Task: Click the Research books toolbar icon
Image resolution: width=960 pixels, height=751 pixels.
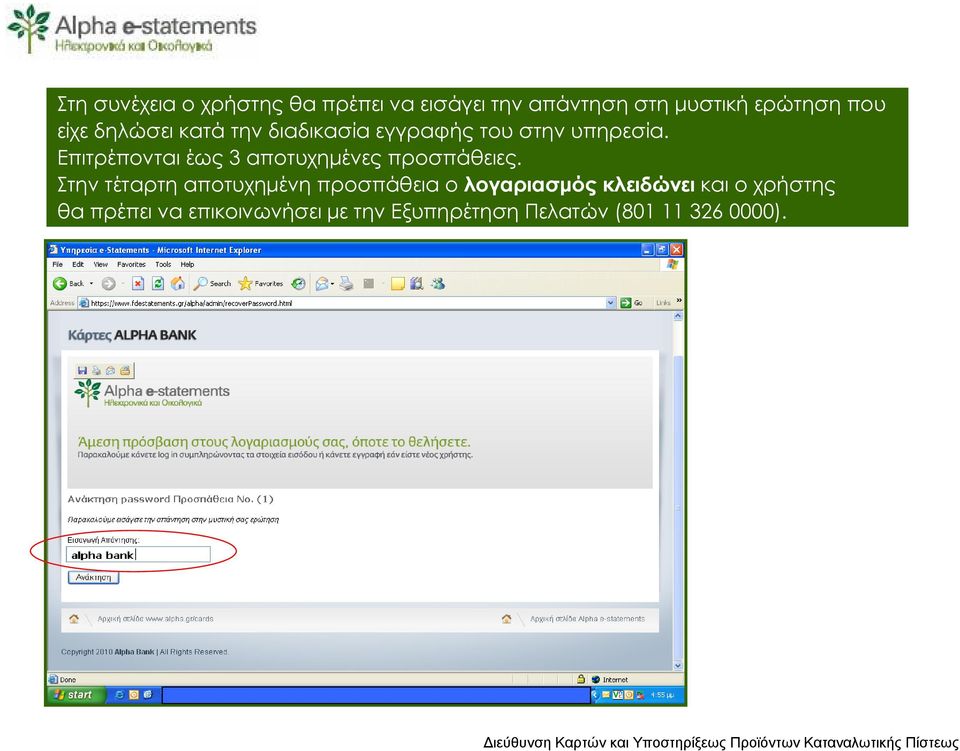Action: pos(417,283)
